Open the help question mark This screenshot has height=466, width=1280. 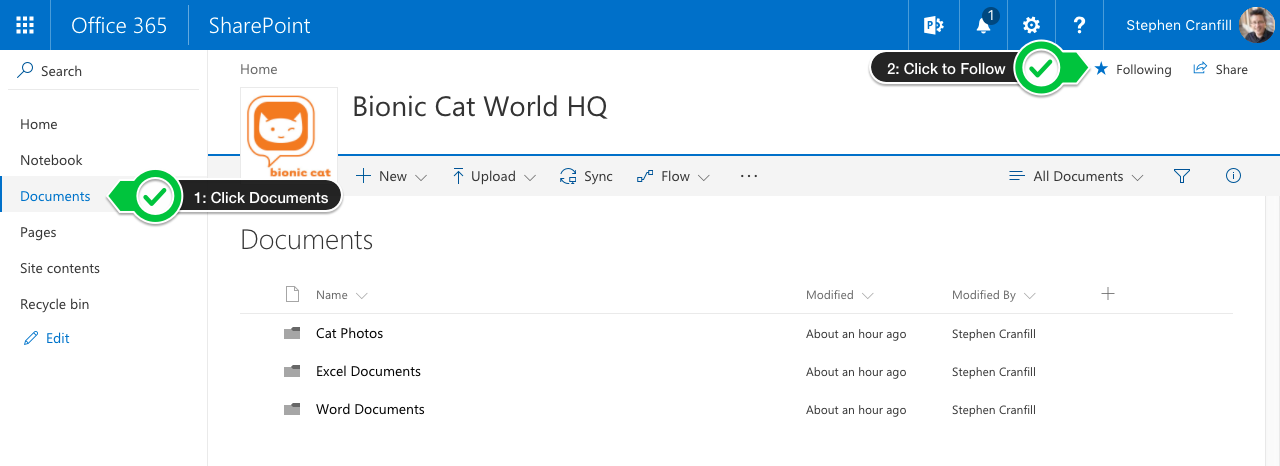(1080, 25)
